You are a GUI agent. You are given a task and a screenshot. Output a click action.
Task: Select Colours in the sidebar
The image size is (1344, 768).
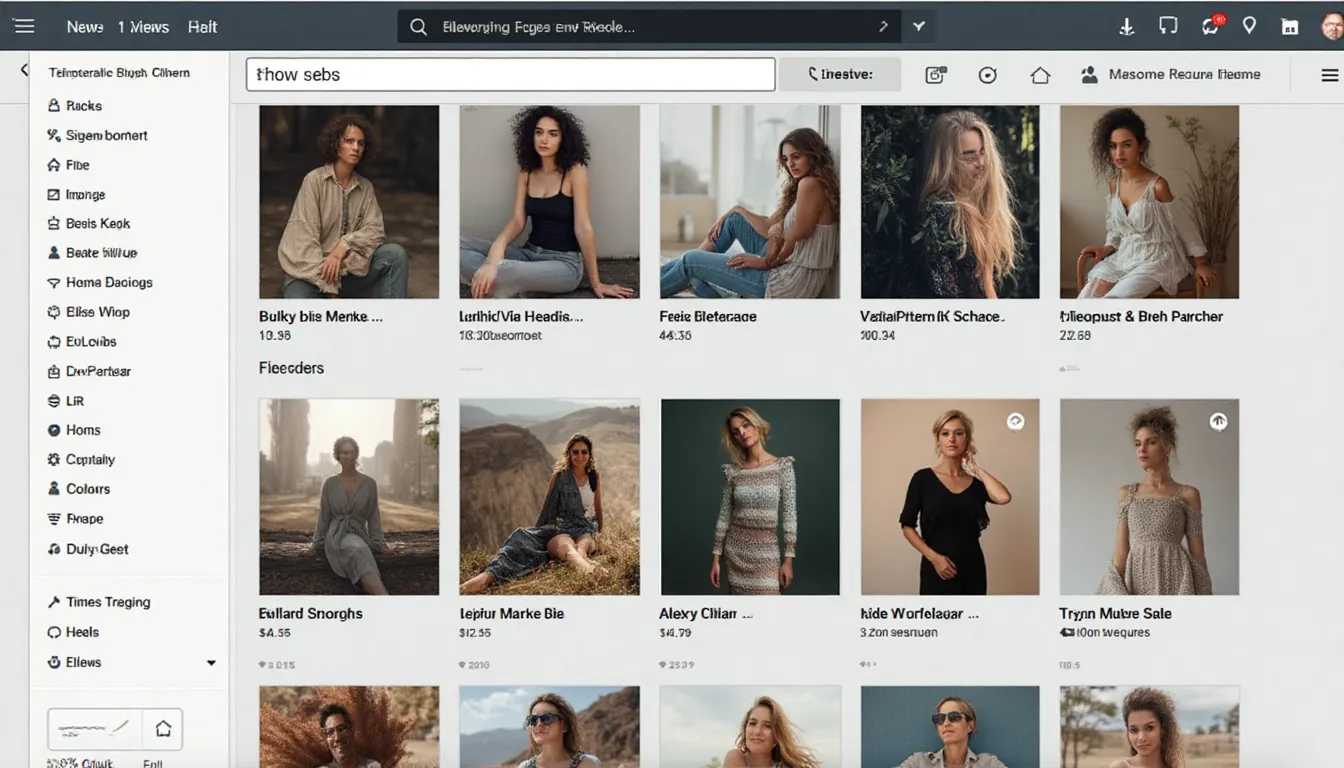click(78, 489)
